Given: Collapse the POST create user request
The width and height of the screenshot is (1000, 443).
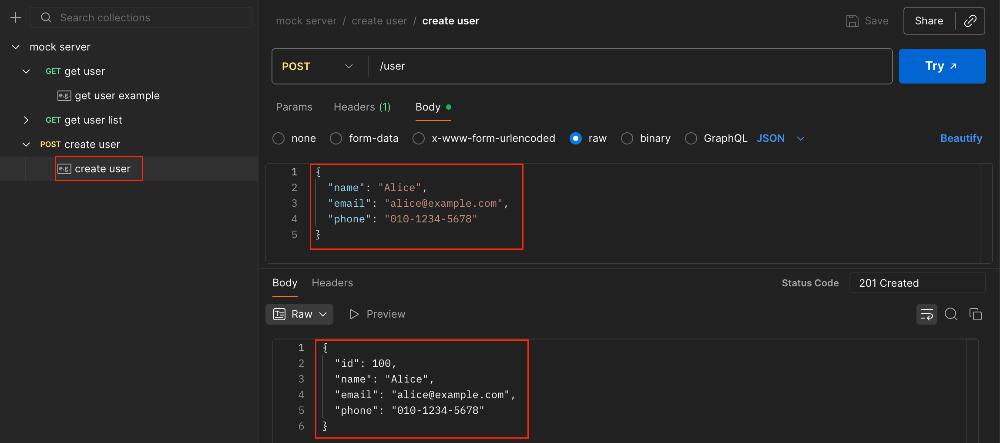Looking at the screenshot, I should pyautogui.click(x=26, y=144).
